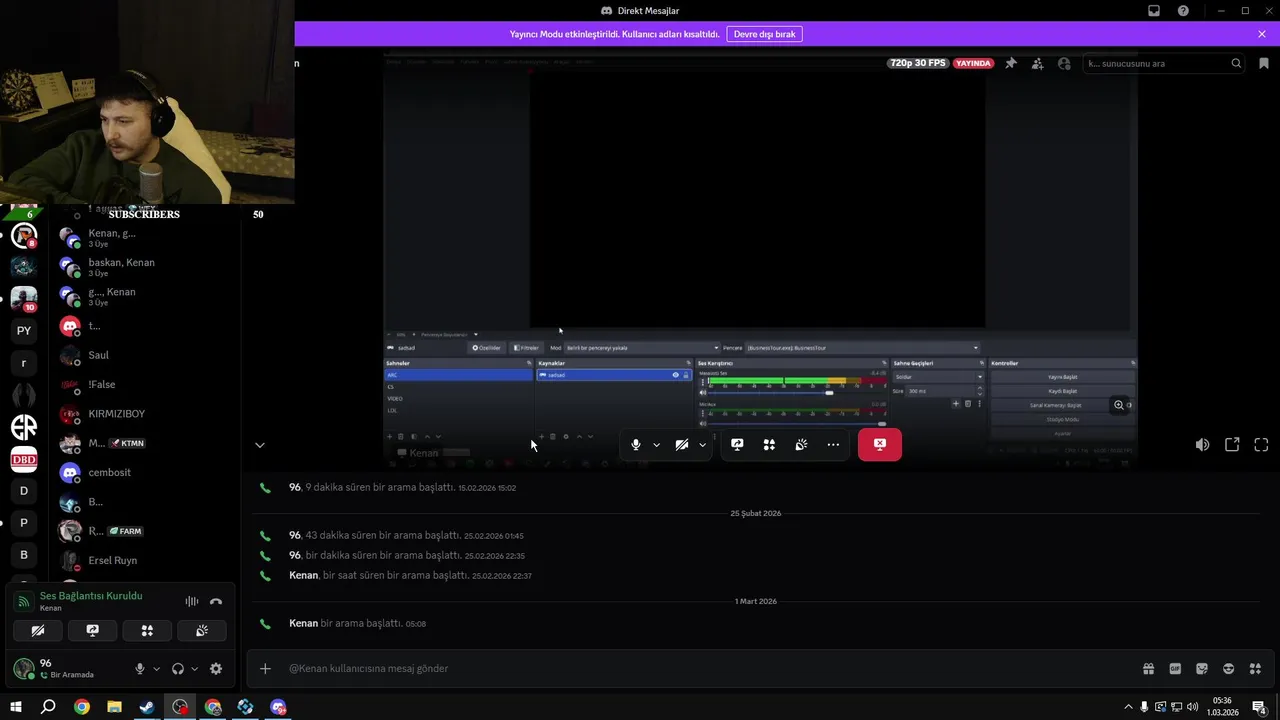Hang up the call in voice panel
The image size is (1280, 720).
[215, 601]
